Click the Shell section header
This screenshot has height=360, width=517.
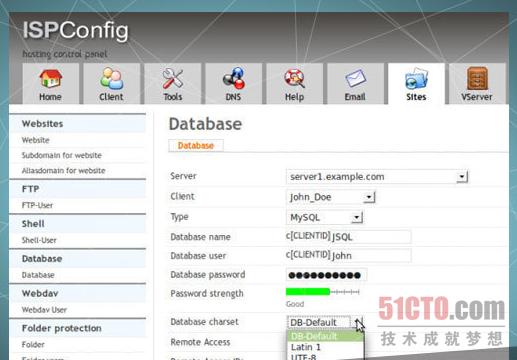tap(77, 224)
